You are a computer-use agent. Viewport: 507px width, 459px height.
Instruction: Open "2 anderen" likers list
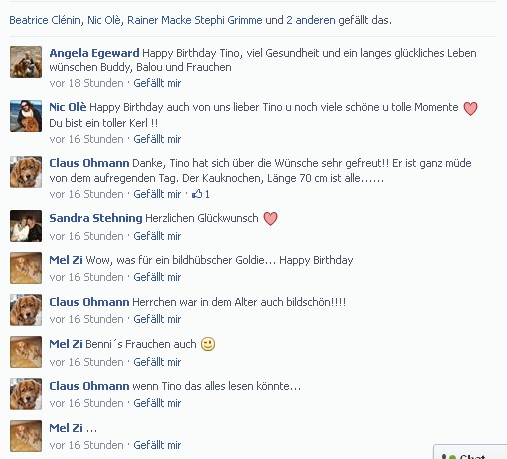click(310, 20)
